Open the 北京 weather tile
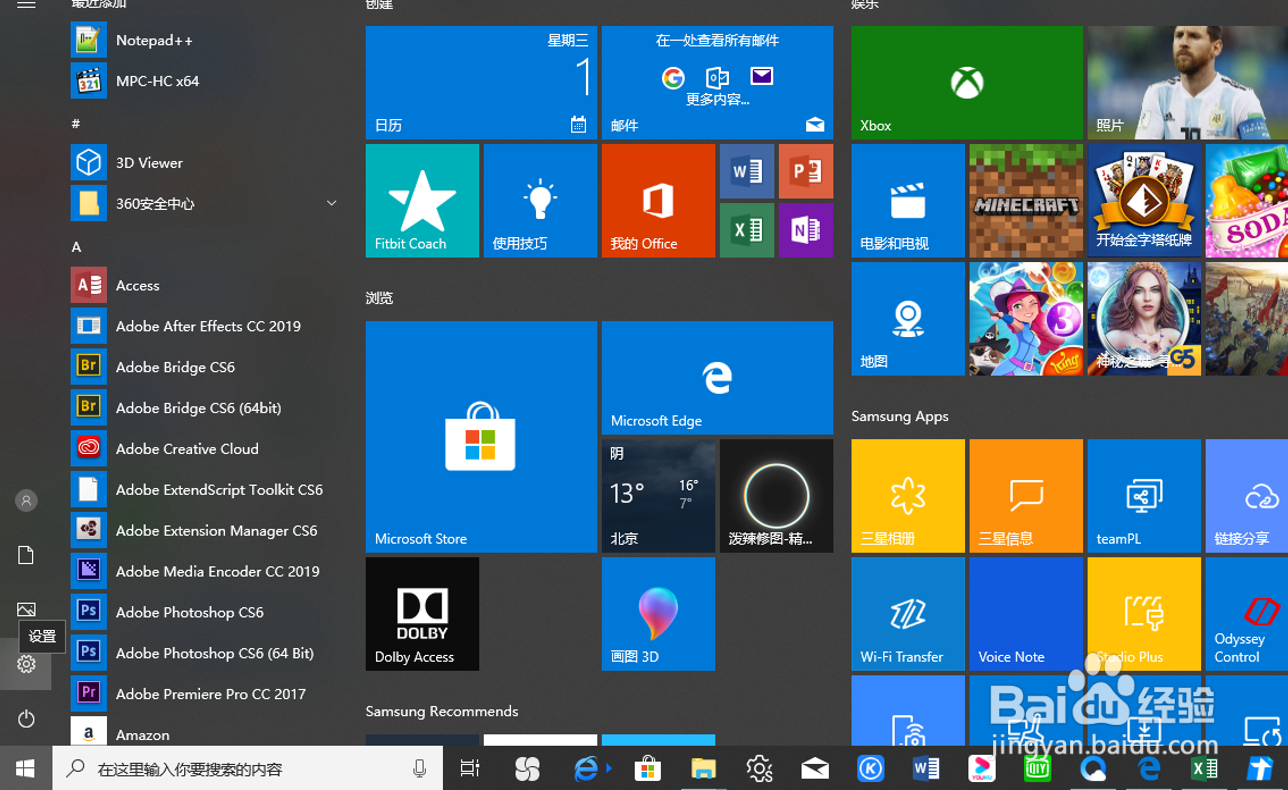The width and height of the screenshot is (1288, 790). click(x=658, y=495)
